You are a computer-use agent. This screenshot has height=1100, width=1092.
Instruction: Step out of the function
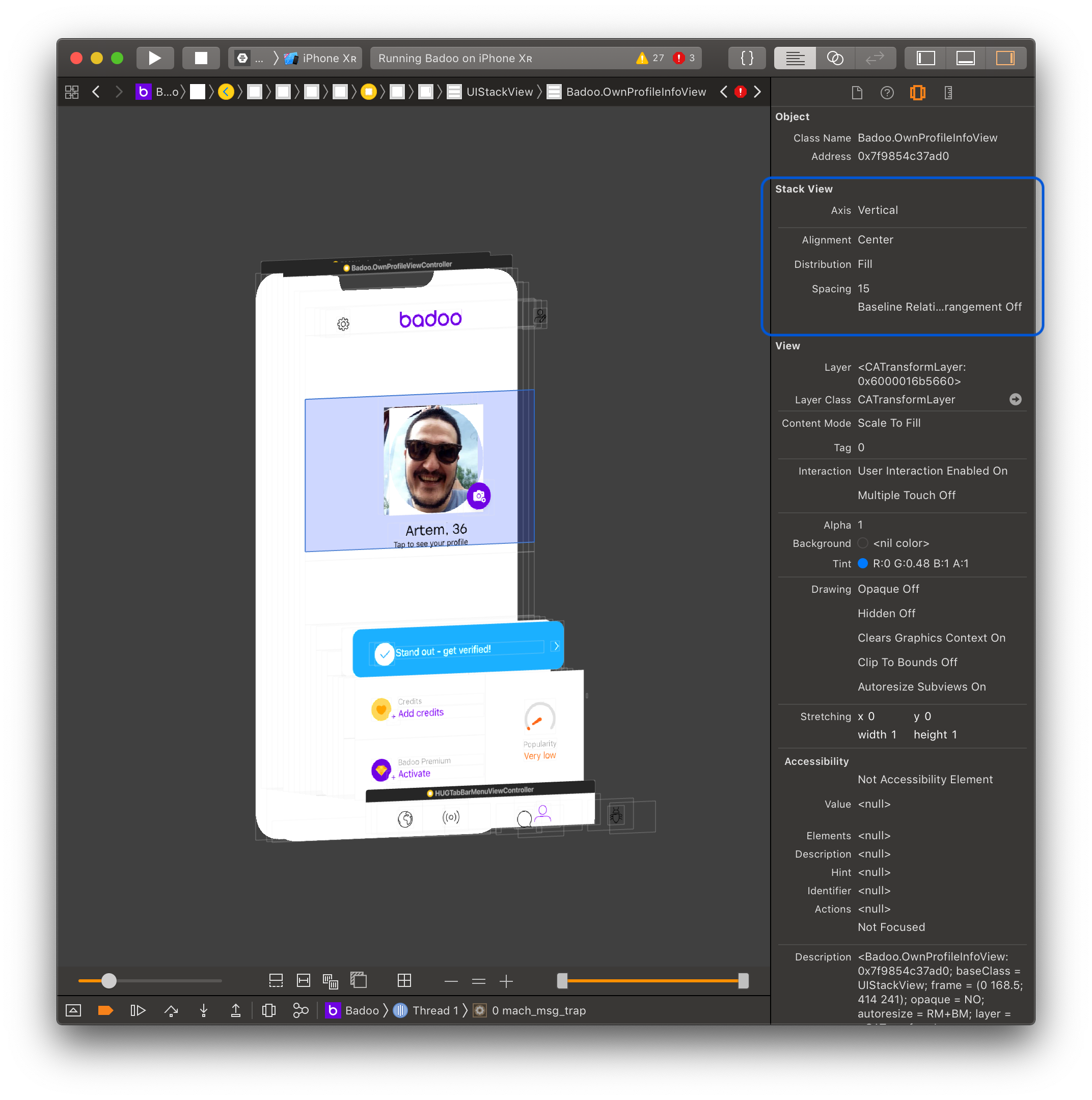click(236, 1010)
